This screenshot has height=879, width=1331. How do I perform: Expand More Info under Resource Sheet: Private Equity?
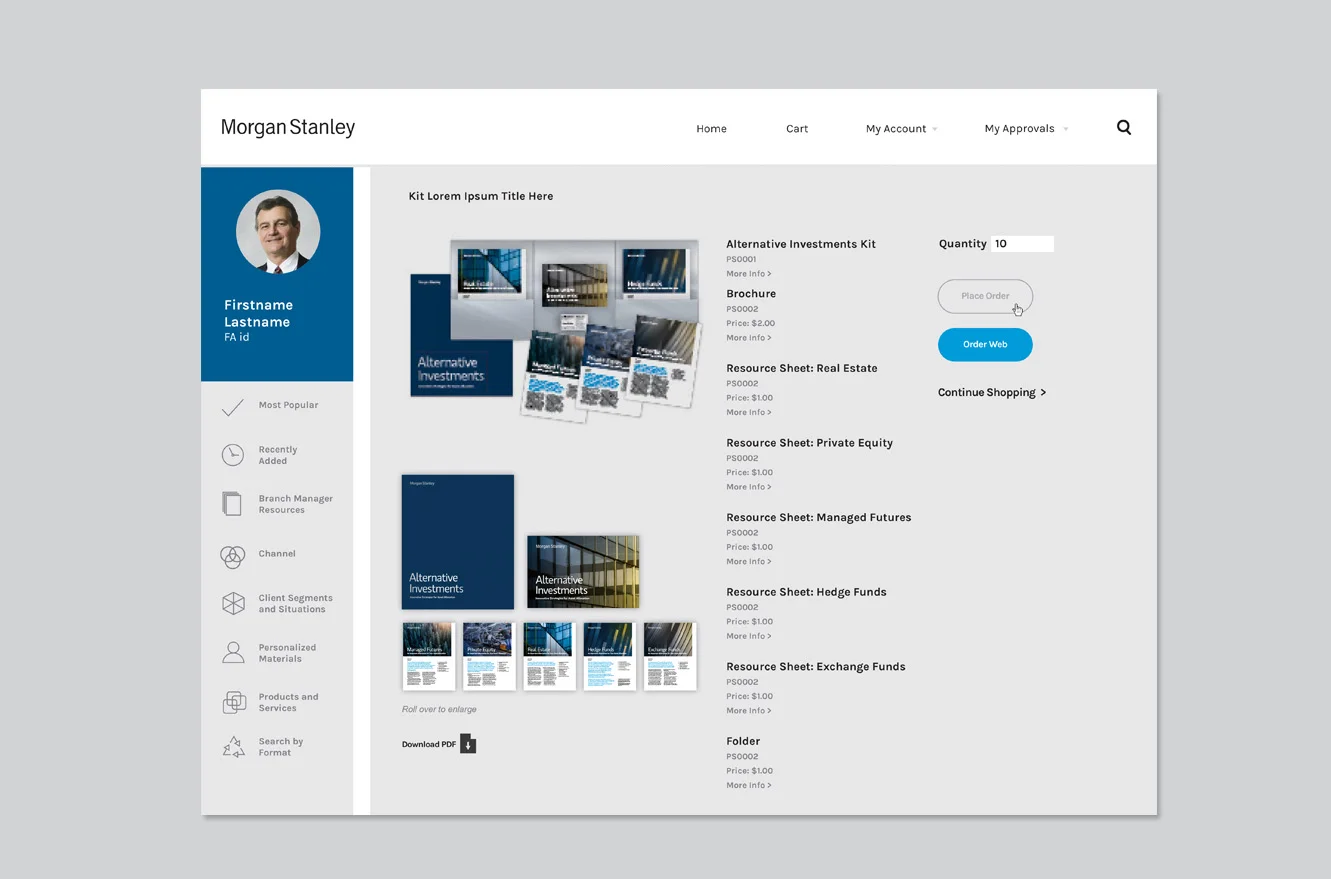(749, 487)
